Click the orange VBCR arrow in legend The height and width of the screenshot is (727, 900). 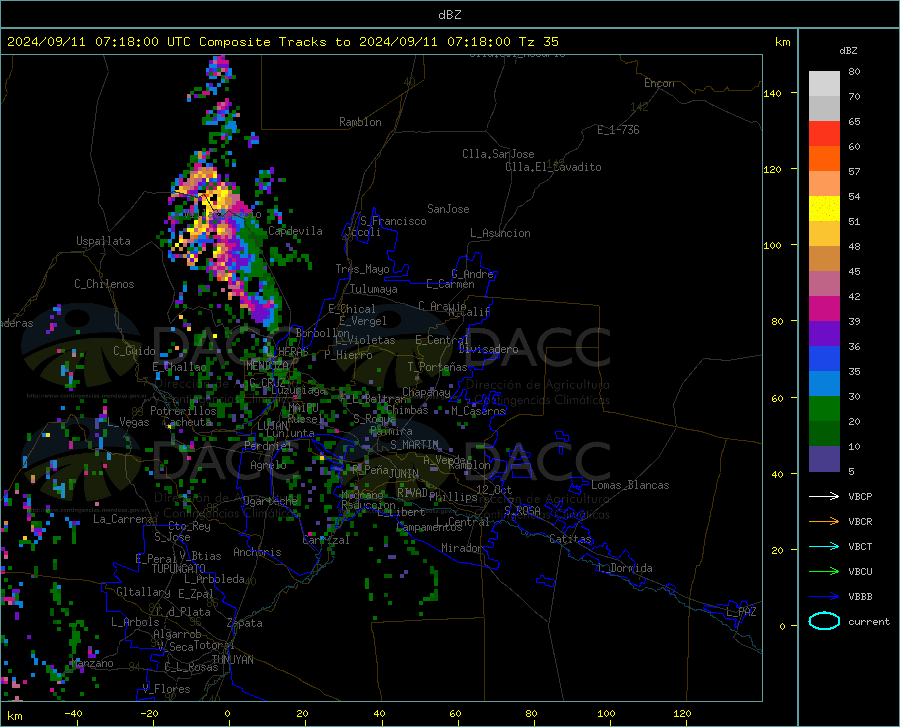click(824, 522)
